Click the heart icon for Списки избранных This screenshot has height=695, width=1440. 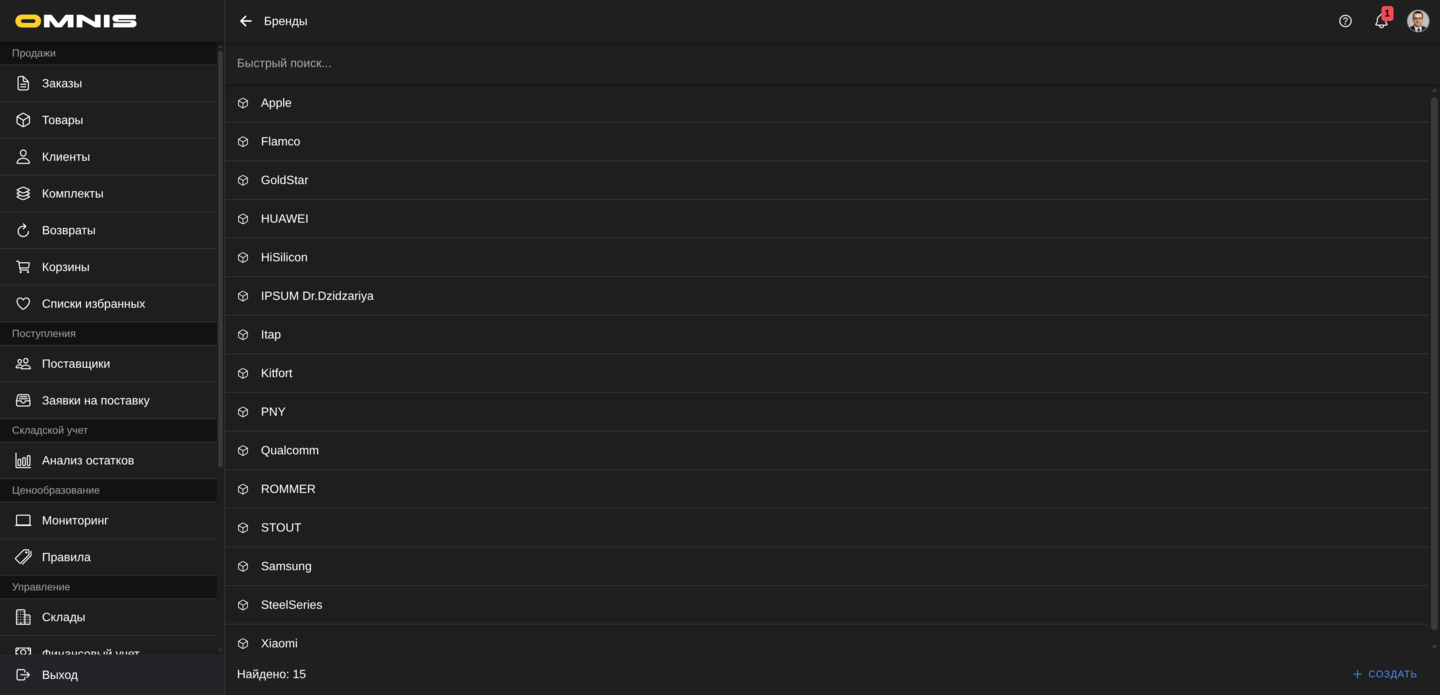[23, 304]
